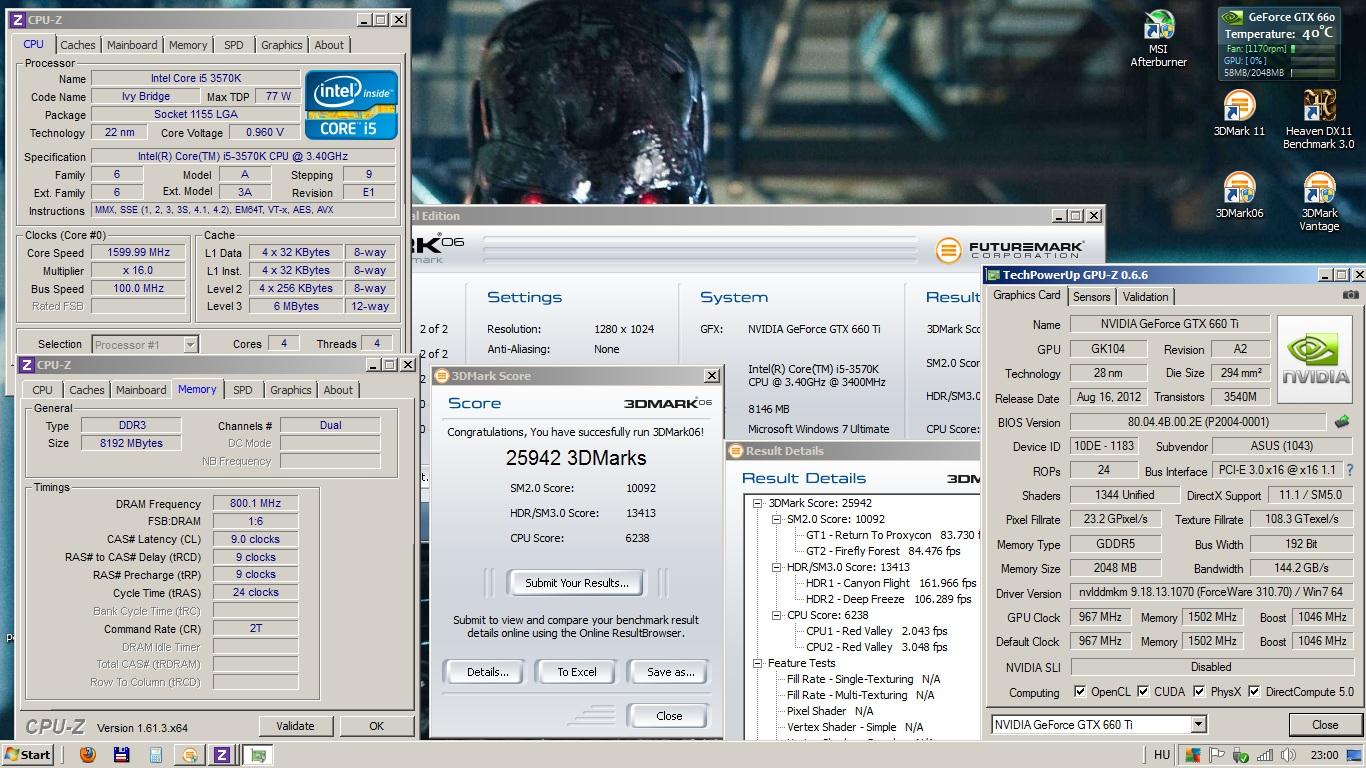Open MSI Afterburner desktop shortcut
The height and width of the screenshot is (768, 1366).
pos(1158,39)
